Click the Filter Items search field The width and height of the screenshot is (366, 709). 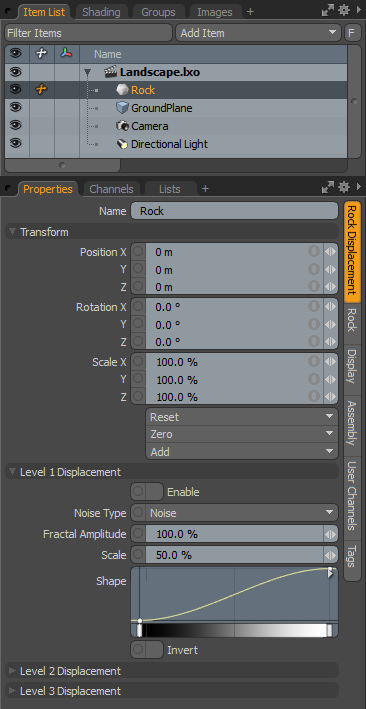[89, 33]
